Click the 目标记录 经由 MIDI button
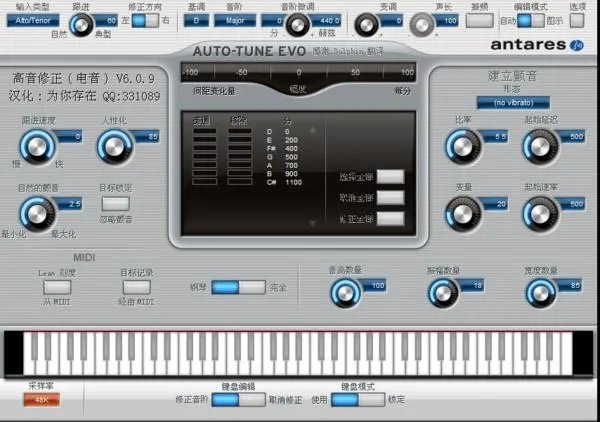Viewport: 600px width, 422px height. coord(137,287)
